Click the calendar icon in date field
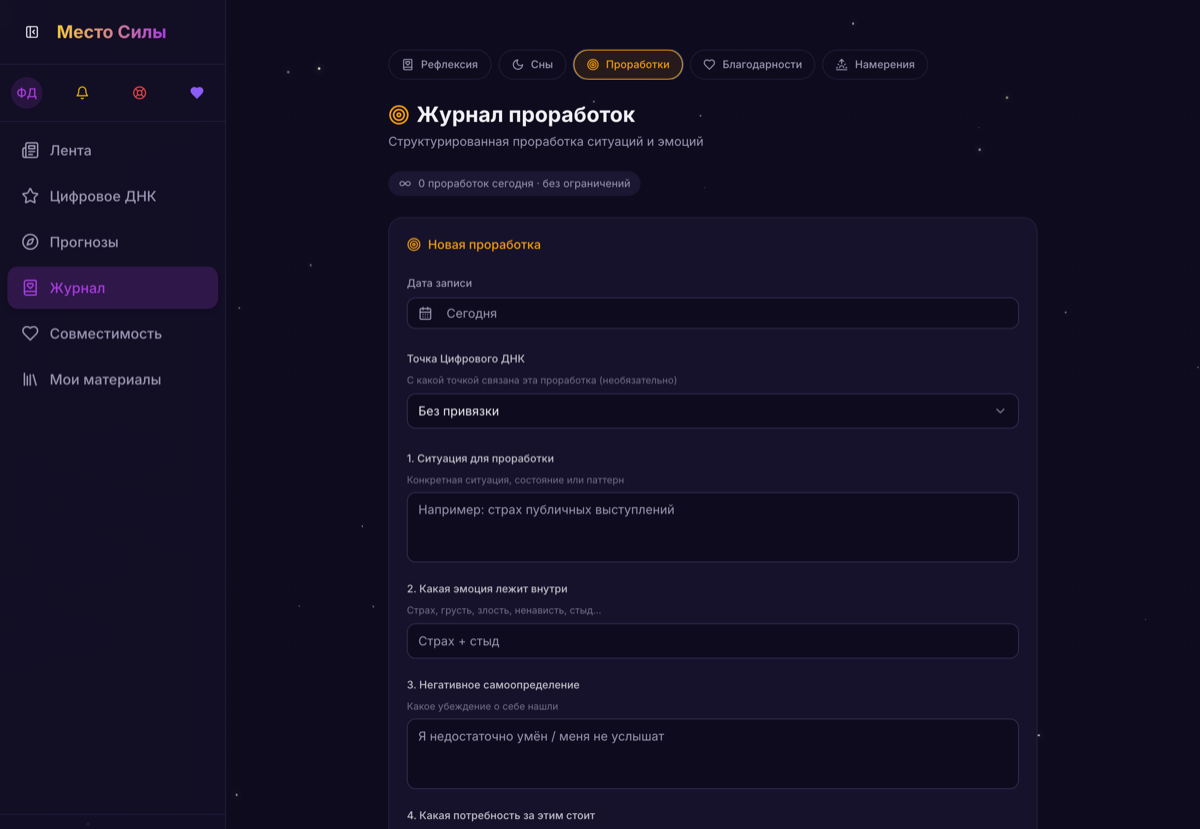Viewport: 1200px width, 829px height. [425, 313]
